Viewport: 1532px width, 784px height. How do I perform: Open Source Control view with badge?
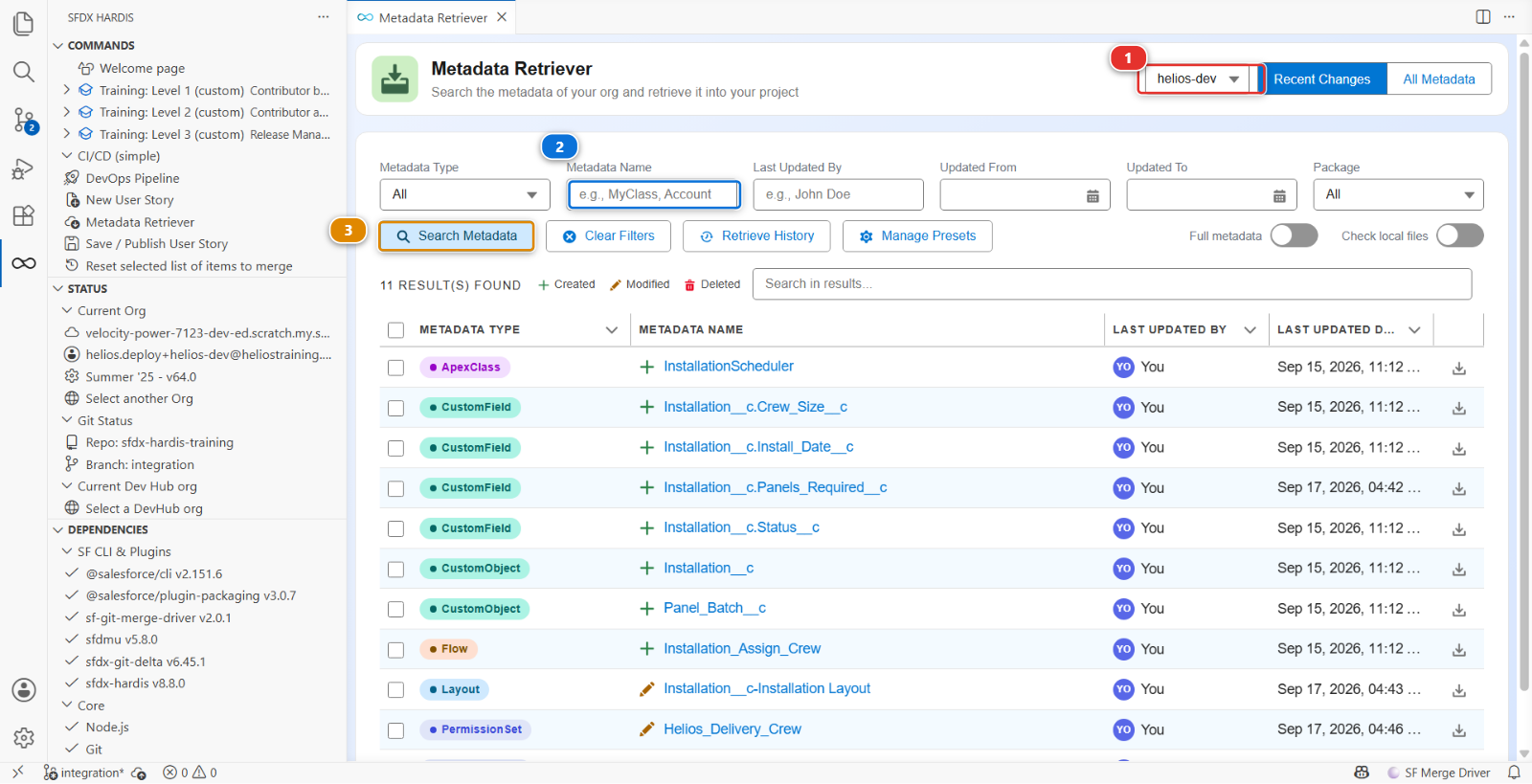24,121
